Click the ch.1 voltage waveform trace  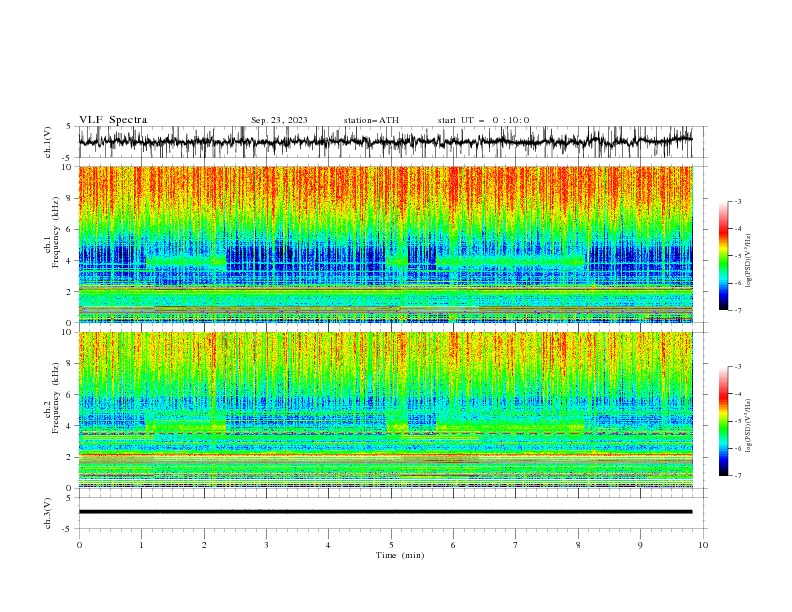click(x=385, y=141)
